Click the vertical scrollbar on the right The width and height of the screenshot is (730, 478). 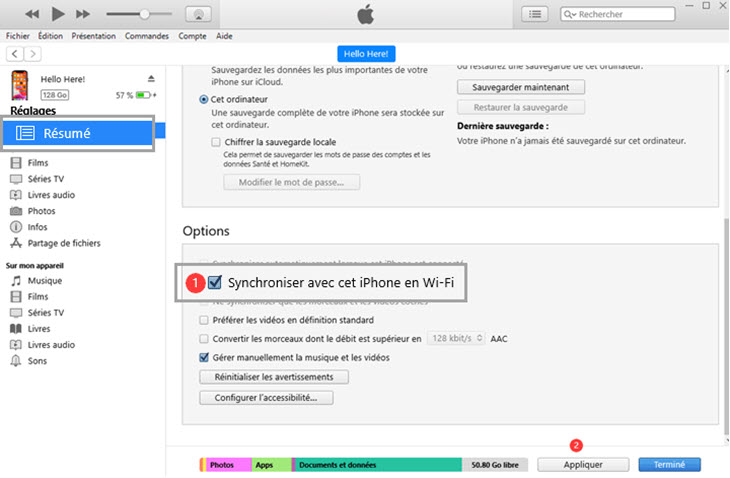pos(726,326)
